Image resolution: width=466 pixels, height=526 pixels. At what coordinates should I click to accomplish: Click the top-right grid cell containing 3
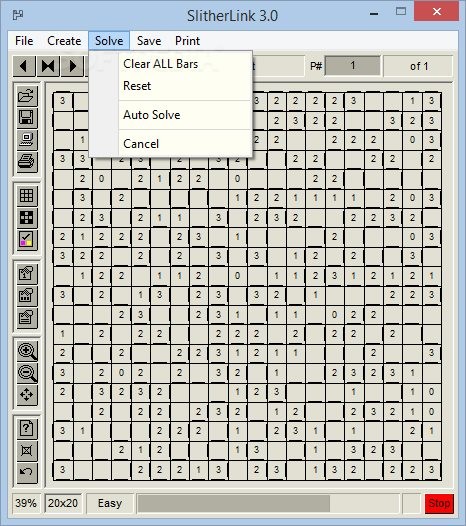(x=431, y=101)
